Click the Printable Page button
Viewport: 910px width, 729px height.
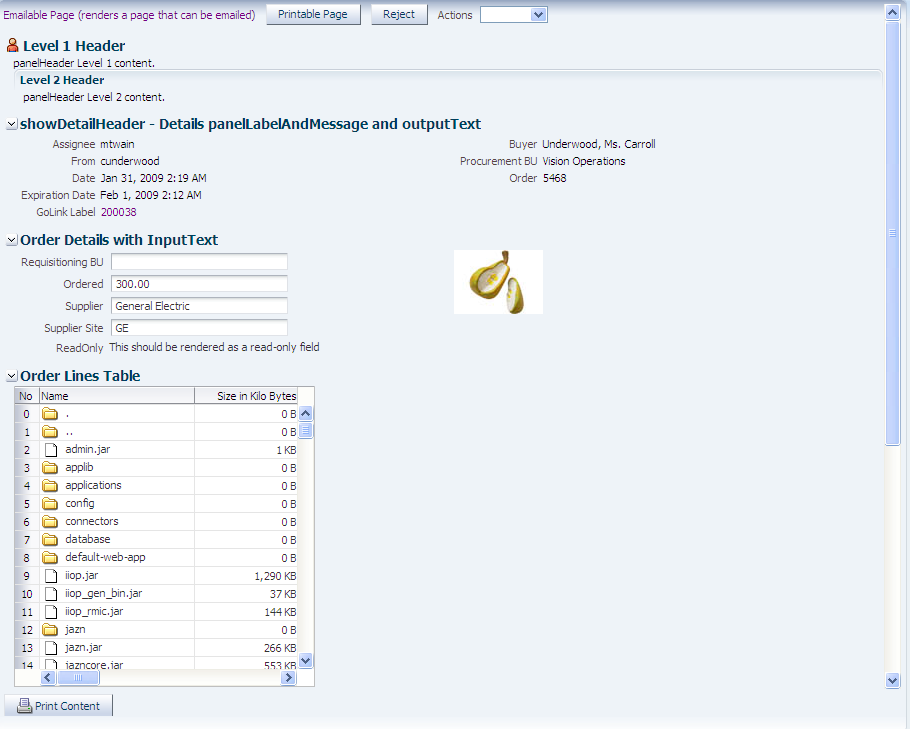[x=313, y=14]
